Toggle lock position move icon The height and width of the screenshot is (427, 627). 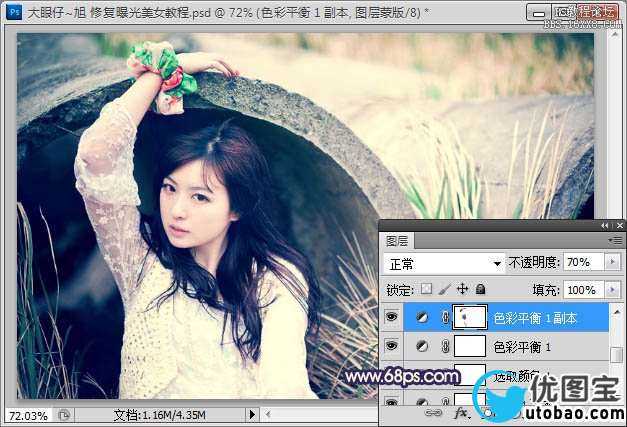pos(462,289)
